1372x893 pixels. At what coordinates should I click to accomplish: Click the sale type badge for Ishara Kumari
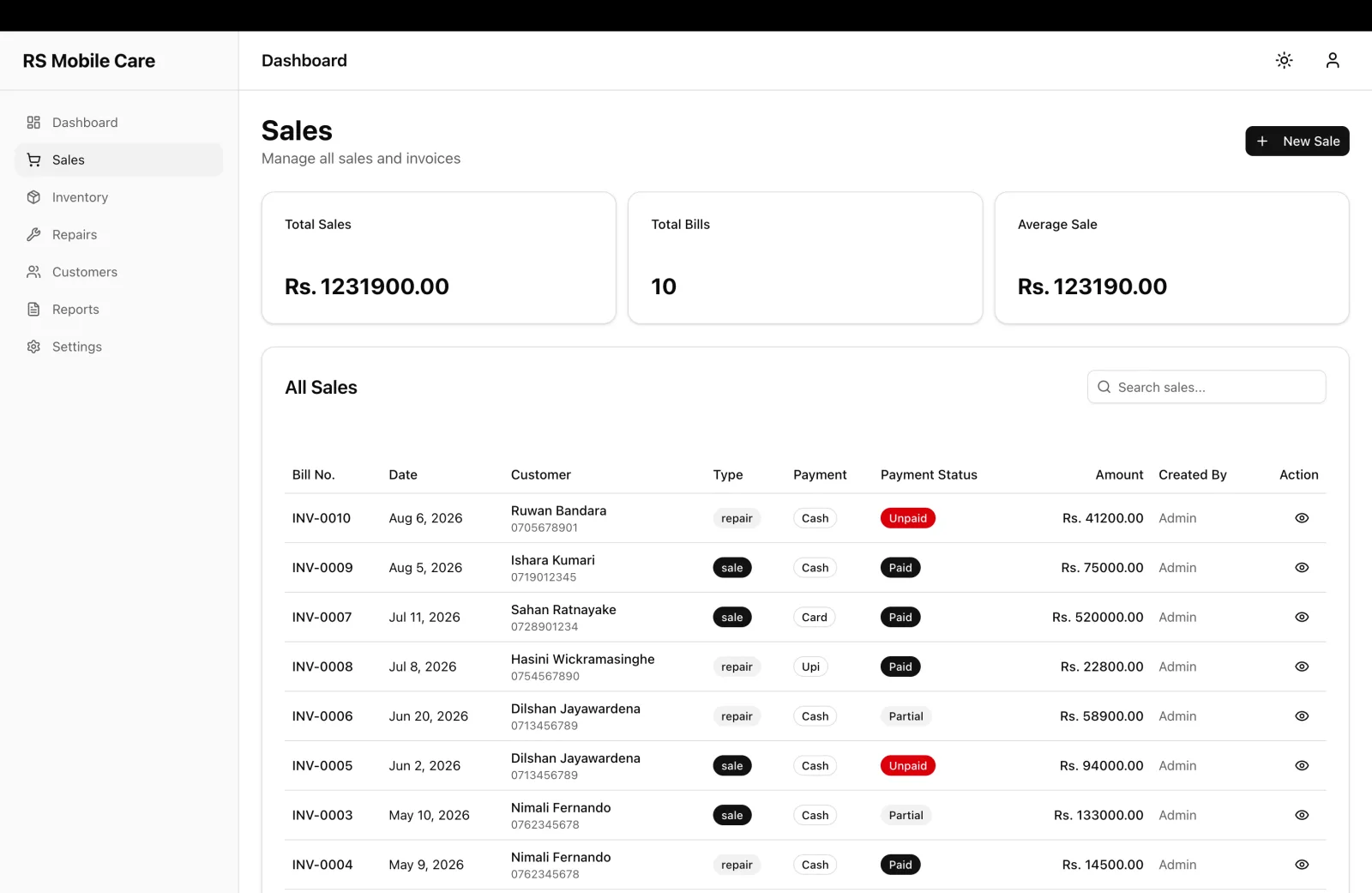tap(732, 568)
